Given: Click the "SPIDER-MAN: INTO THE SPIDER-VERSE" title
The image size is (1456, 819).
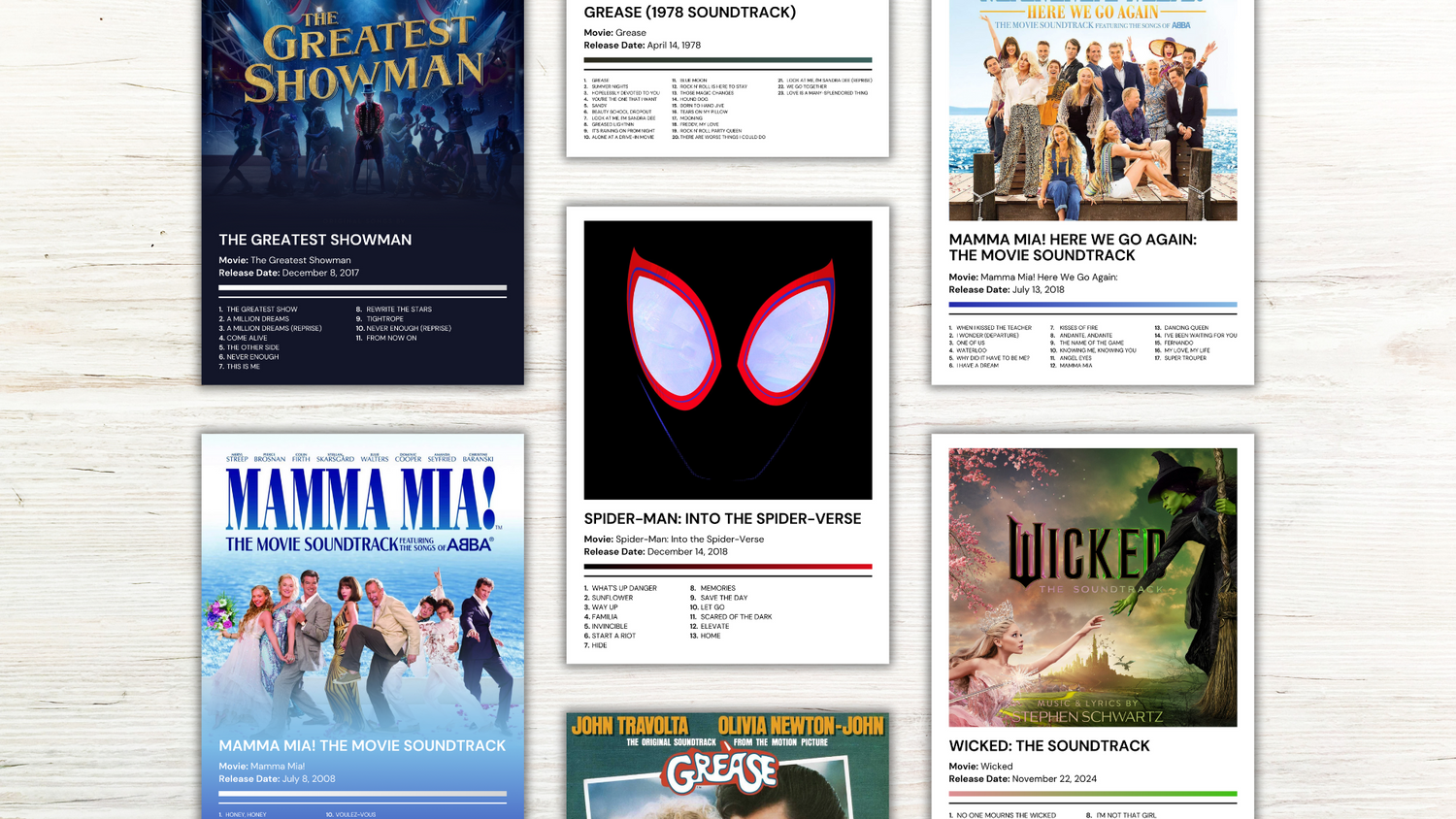Looking at the screenshot, I should 722,519.
